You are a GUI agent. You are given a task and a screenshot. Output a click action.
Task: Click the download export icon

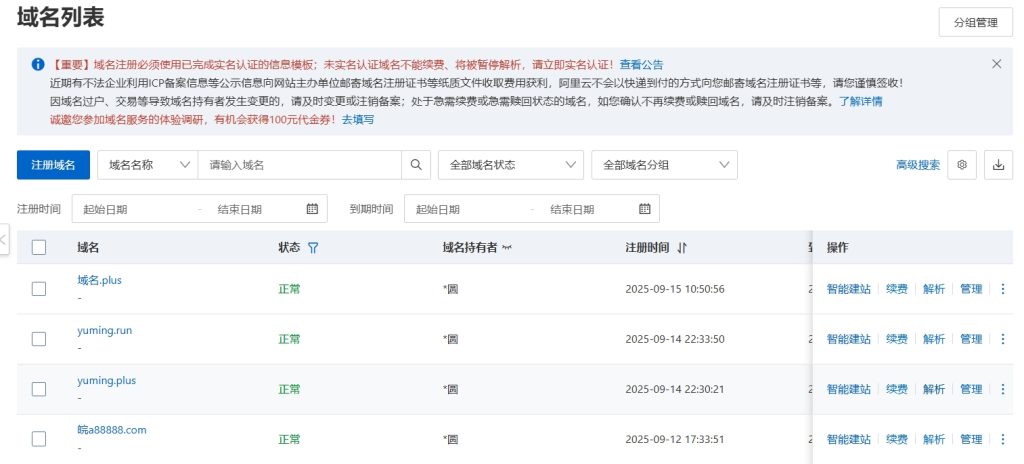[x=997, y=165]
